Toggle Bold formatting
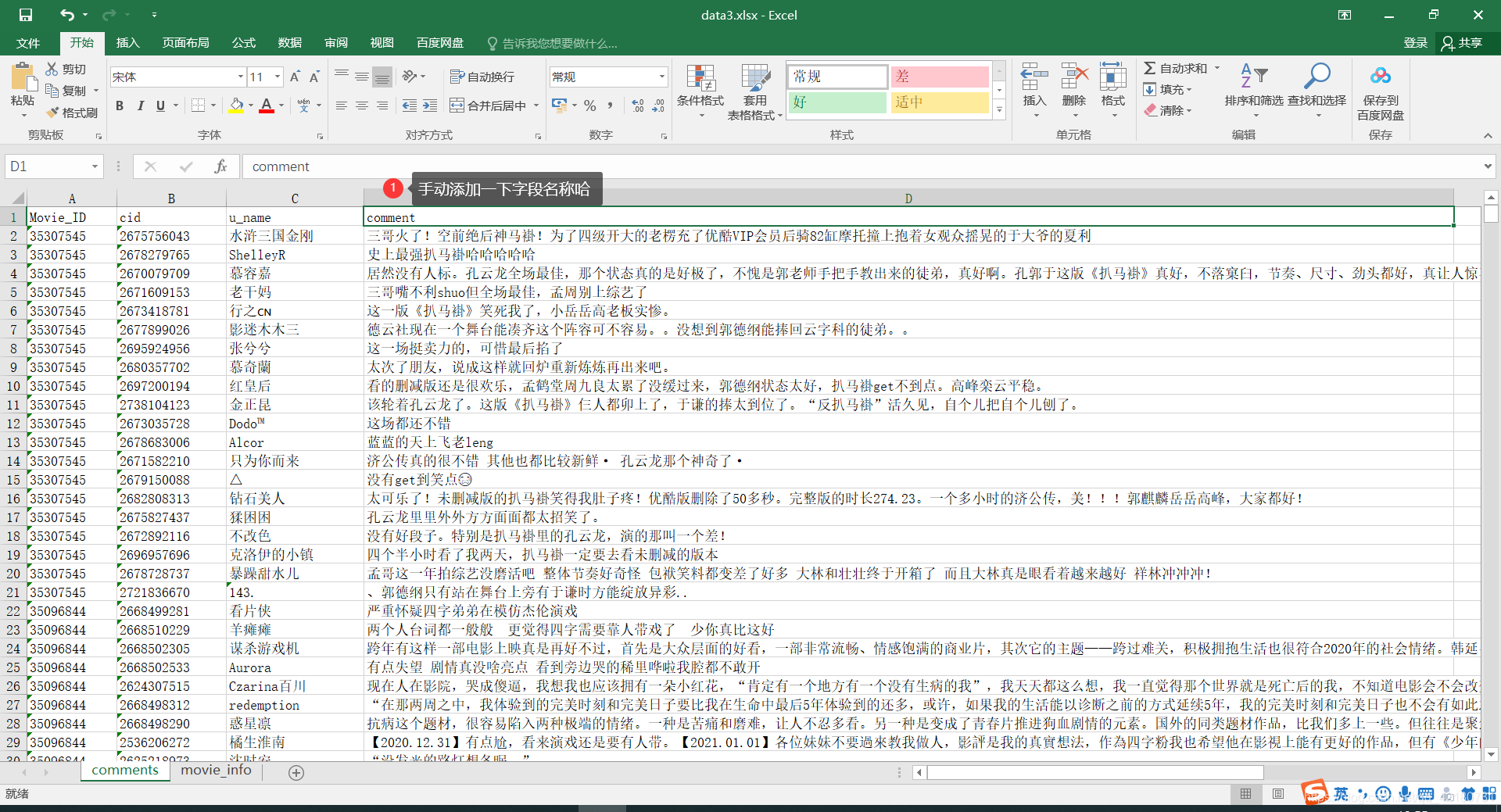 coord(120,106)
